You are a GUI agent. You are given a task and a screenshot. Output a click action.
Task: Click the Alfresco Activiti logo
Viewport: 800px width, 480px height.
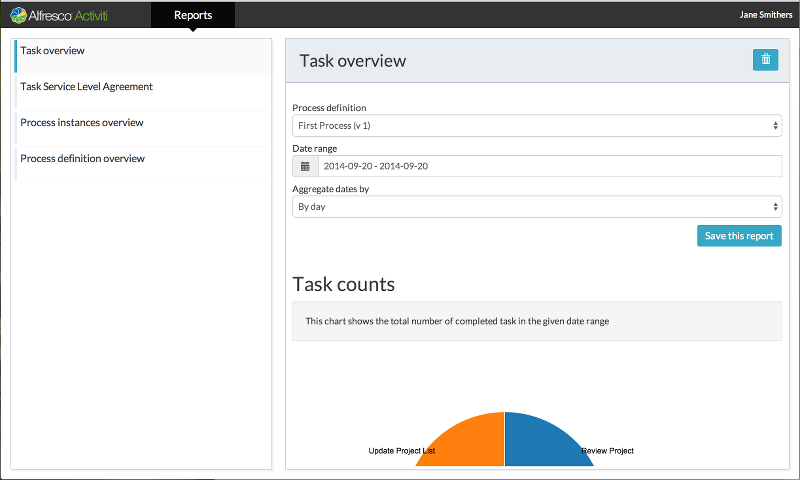pos(59,15)
